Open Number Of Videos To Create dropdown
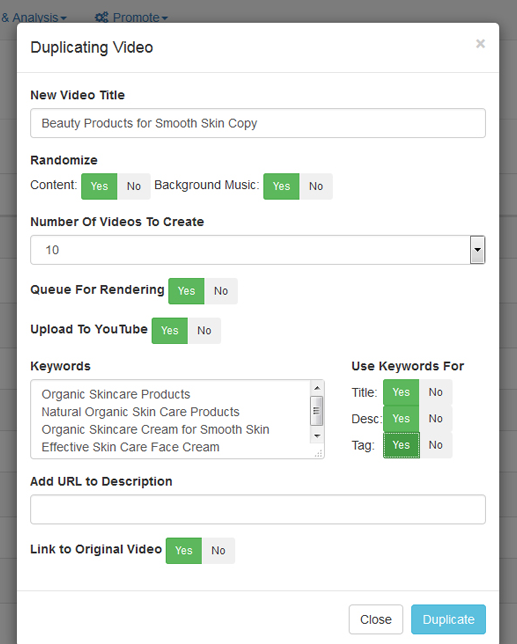This screenshot has width=517, height=644. coord(258,250)
